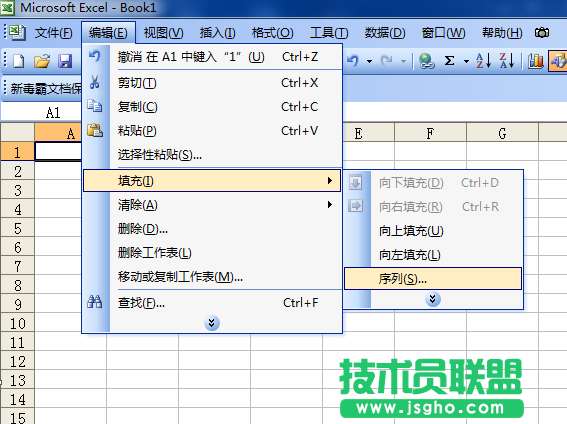Click the AutoSum sigma icon
The height and width of the screenshot is (424, 567).
(x=449, y=60)
